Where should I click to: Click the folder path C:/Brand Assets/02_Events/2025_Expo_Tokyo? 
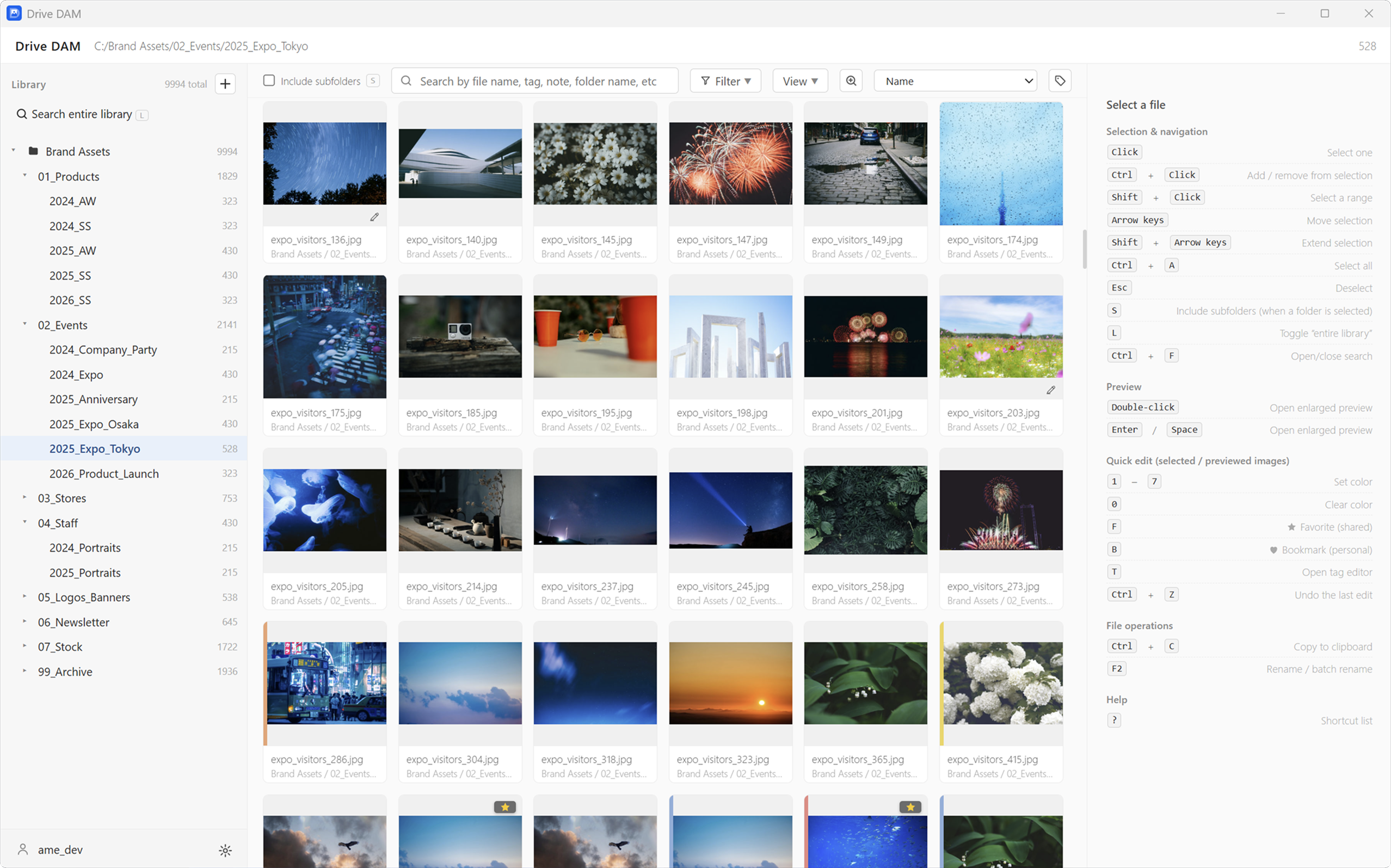pyautogui.click(x=201, y=46)
